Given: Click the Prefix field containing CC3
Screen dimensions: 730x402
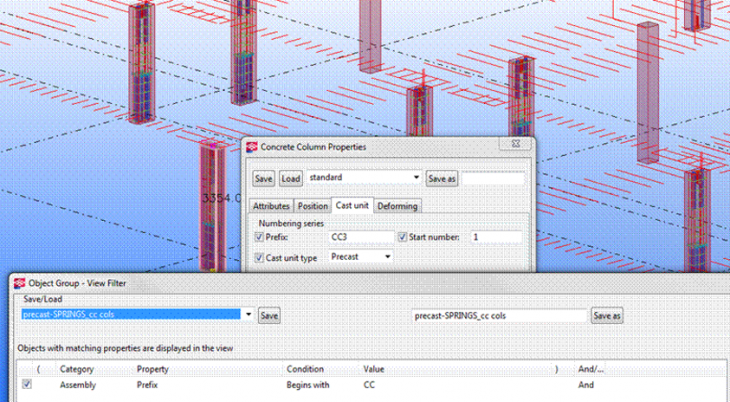Looking at the screenshot, I should [361, 237].
